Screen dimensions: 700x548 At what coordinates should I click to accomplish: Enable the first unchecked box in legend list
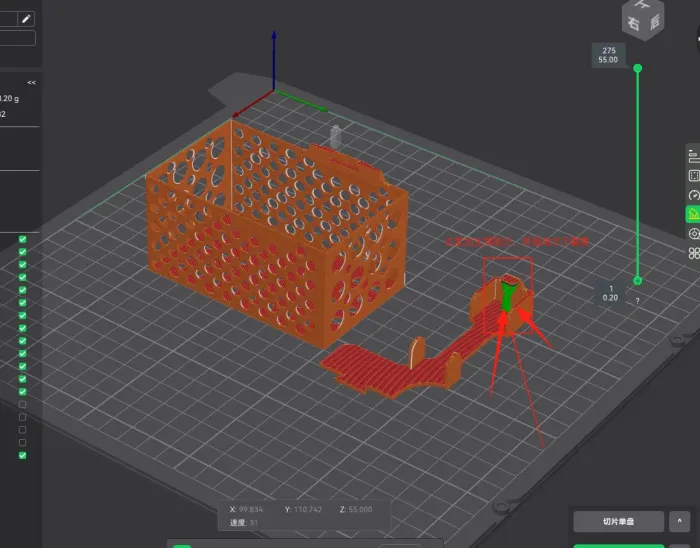(x=23, y=404)
